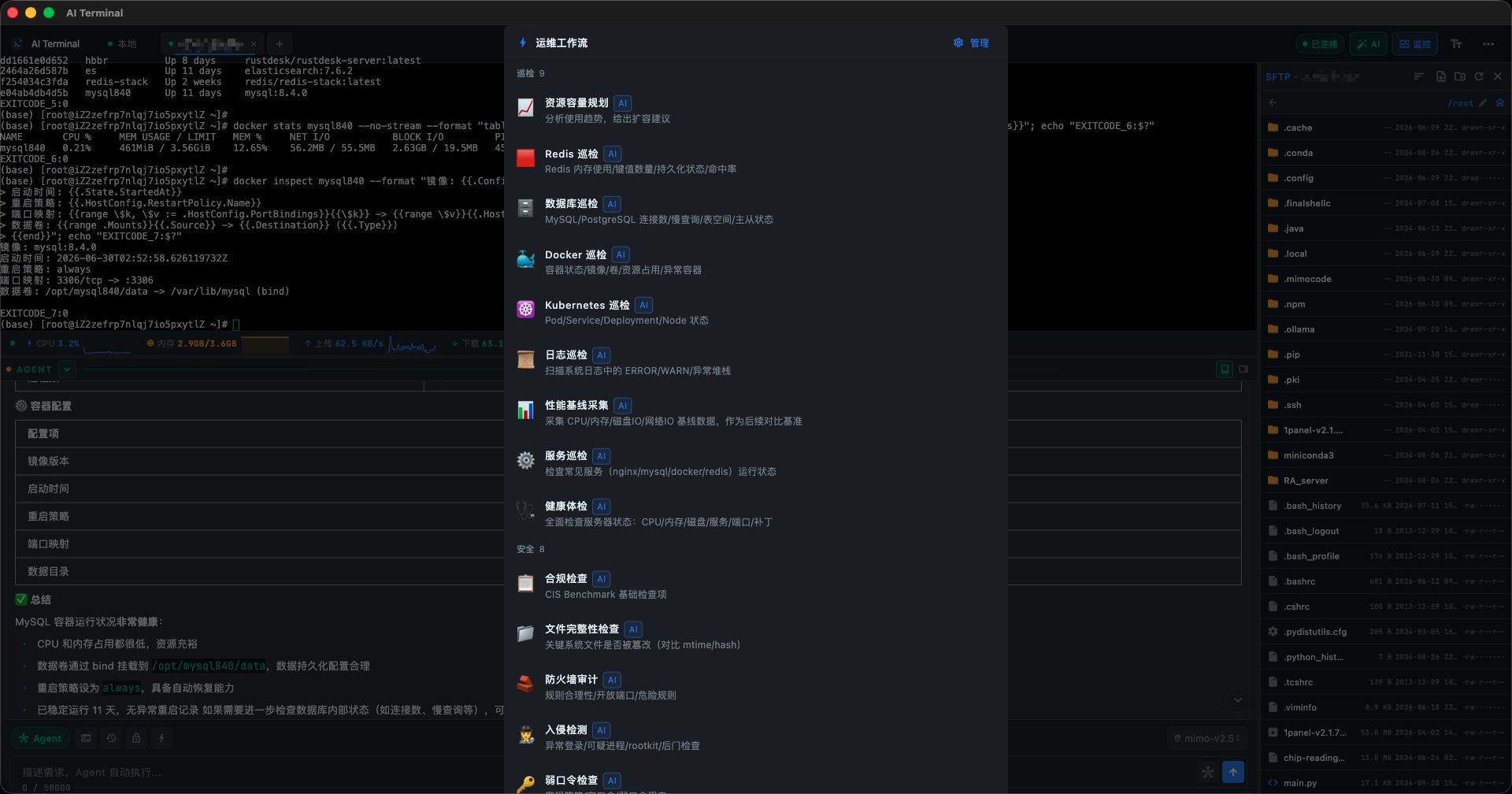Open 性能基线采集 bar chart icon
This screenshot has width=1512, height=794.
(x=525, y=410)
